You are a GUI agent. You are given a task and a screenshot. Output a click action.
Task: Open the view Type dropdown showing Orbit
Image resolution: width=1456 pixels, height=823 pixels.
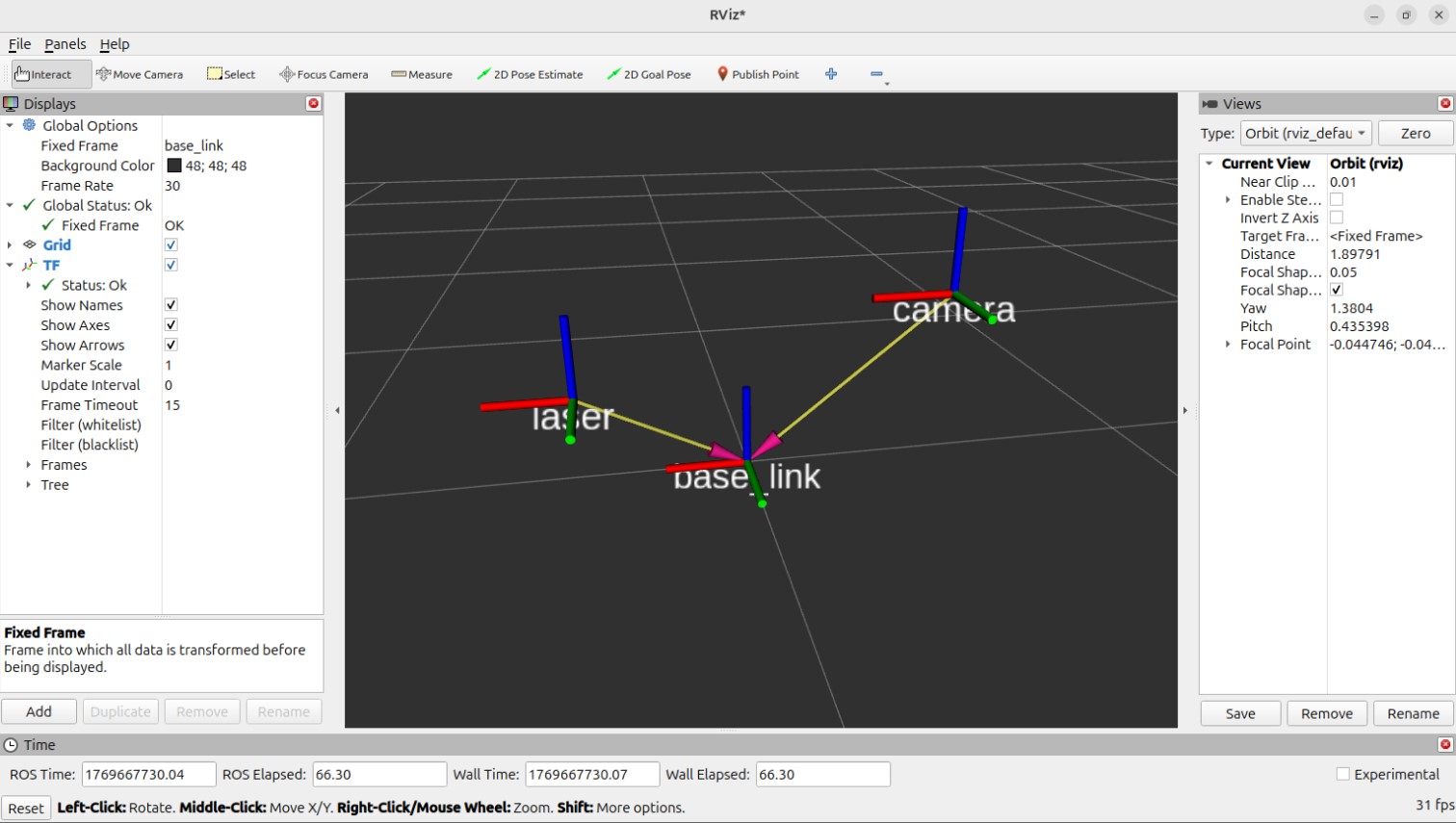click(x=1305, y=133)
